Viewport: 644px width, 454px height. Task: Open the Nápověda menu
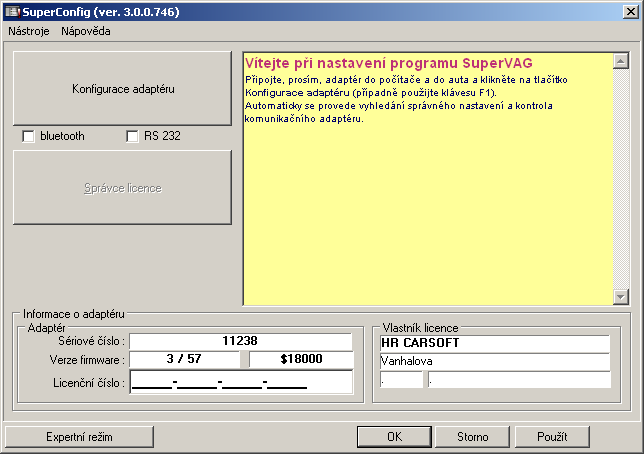(x=85, y=31)
